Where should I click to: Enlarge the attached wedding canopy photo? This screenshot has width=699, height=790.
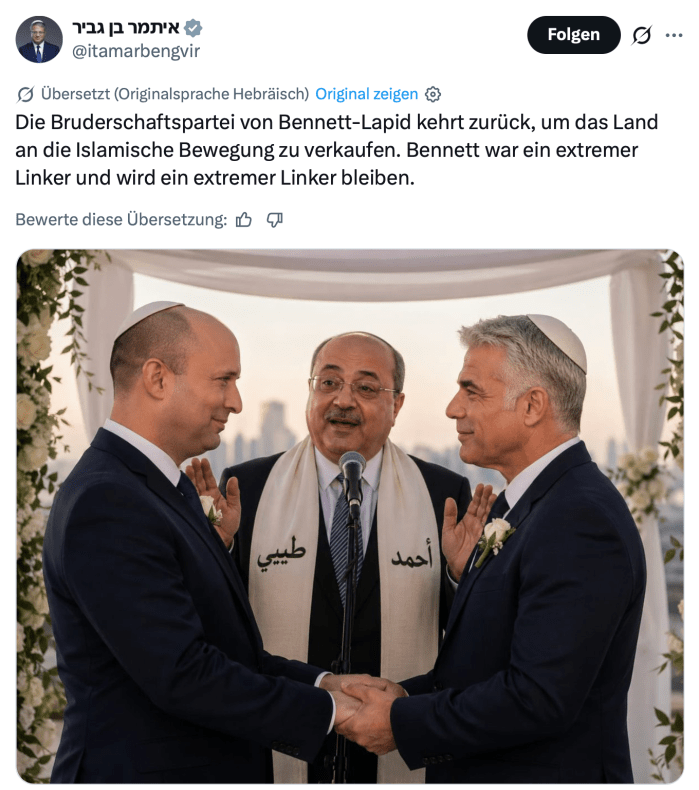[x=350, y=516]
